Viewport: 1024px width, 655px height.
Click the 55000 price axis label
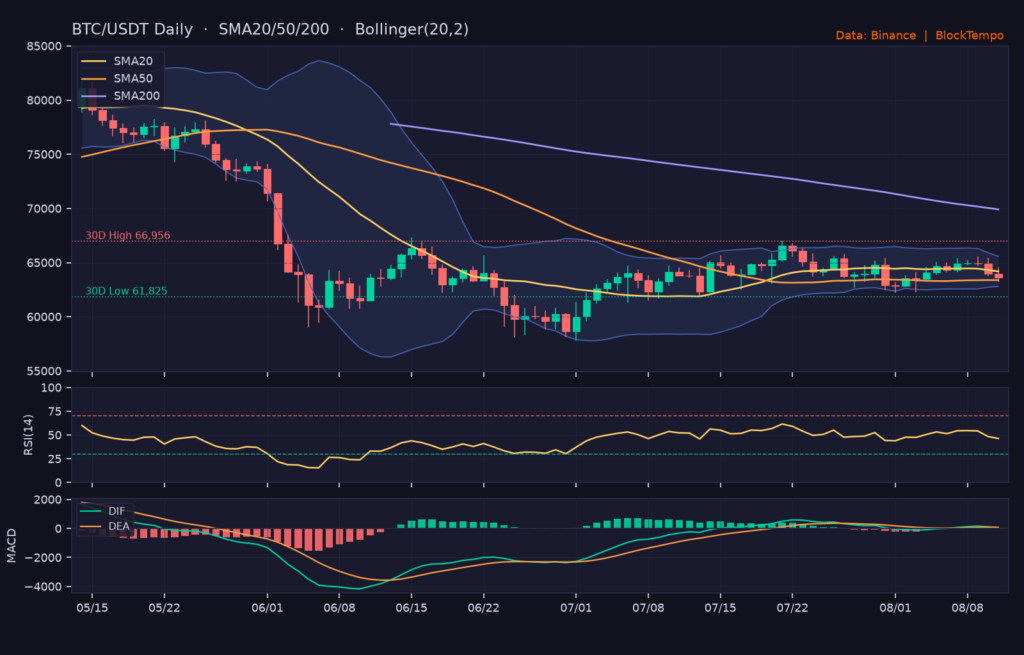coord(44,371)
